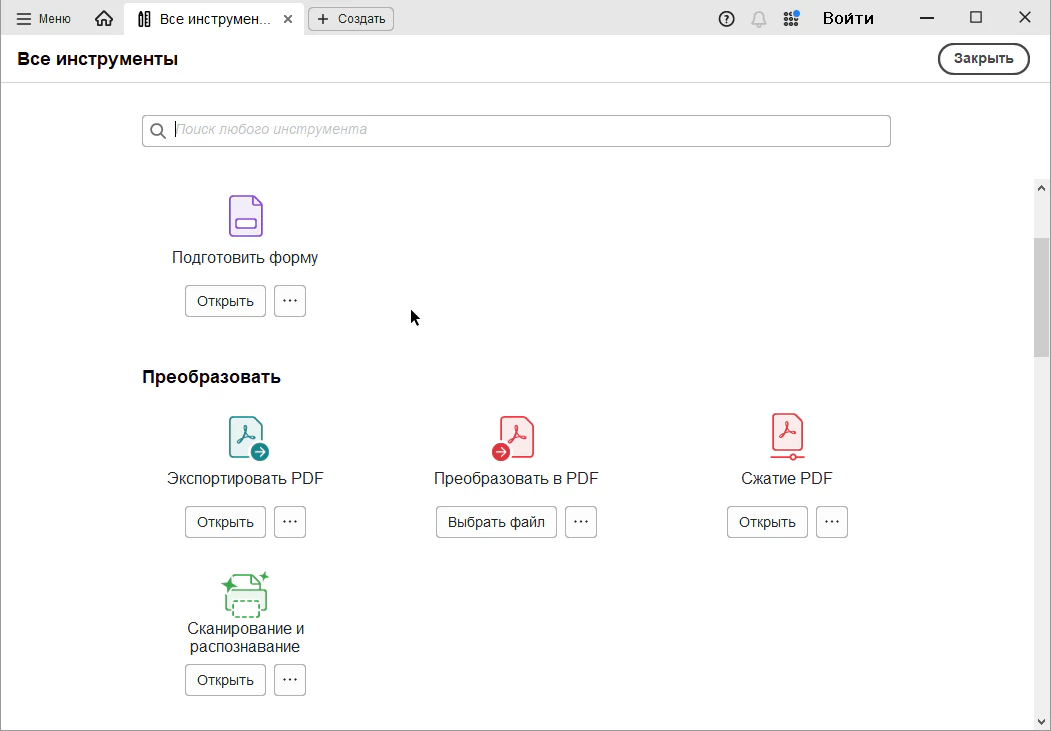
Task: Open the Меню hamburger menu
Action: [44, 19]
